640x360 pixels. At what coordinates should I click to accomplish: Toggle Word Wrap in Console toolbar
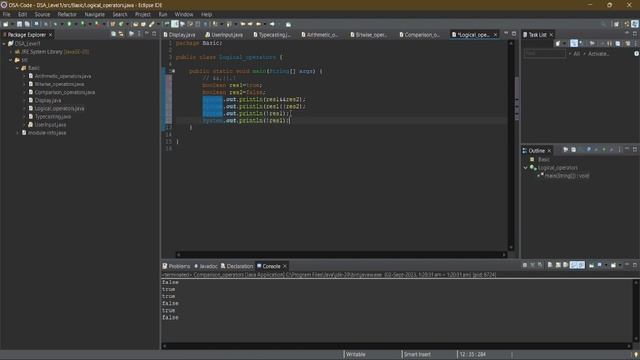[565, 265]
